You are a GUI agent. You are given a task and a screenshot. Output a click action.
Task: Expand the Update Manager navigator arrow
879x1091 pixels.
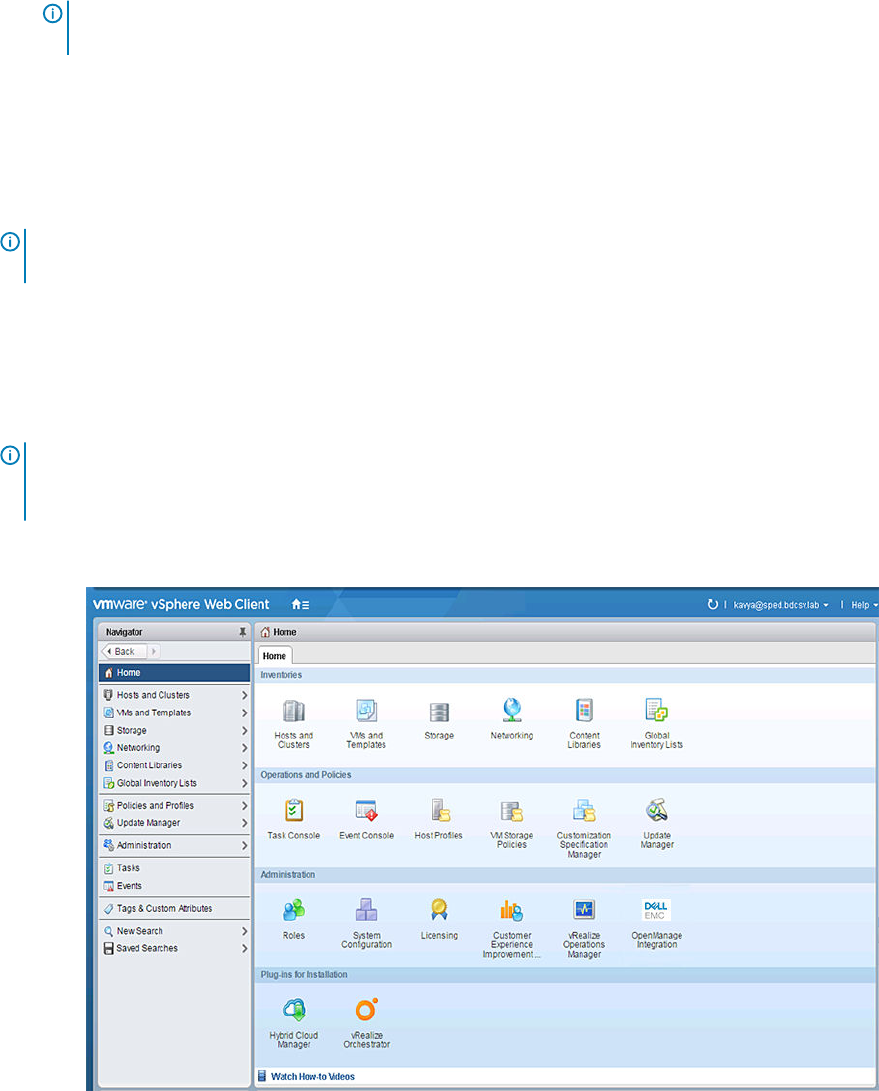click(x=244, y=823)
